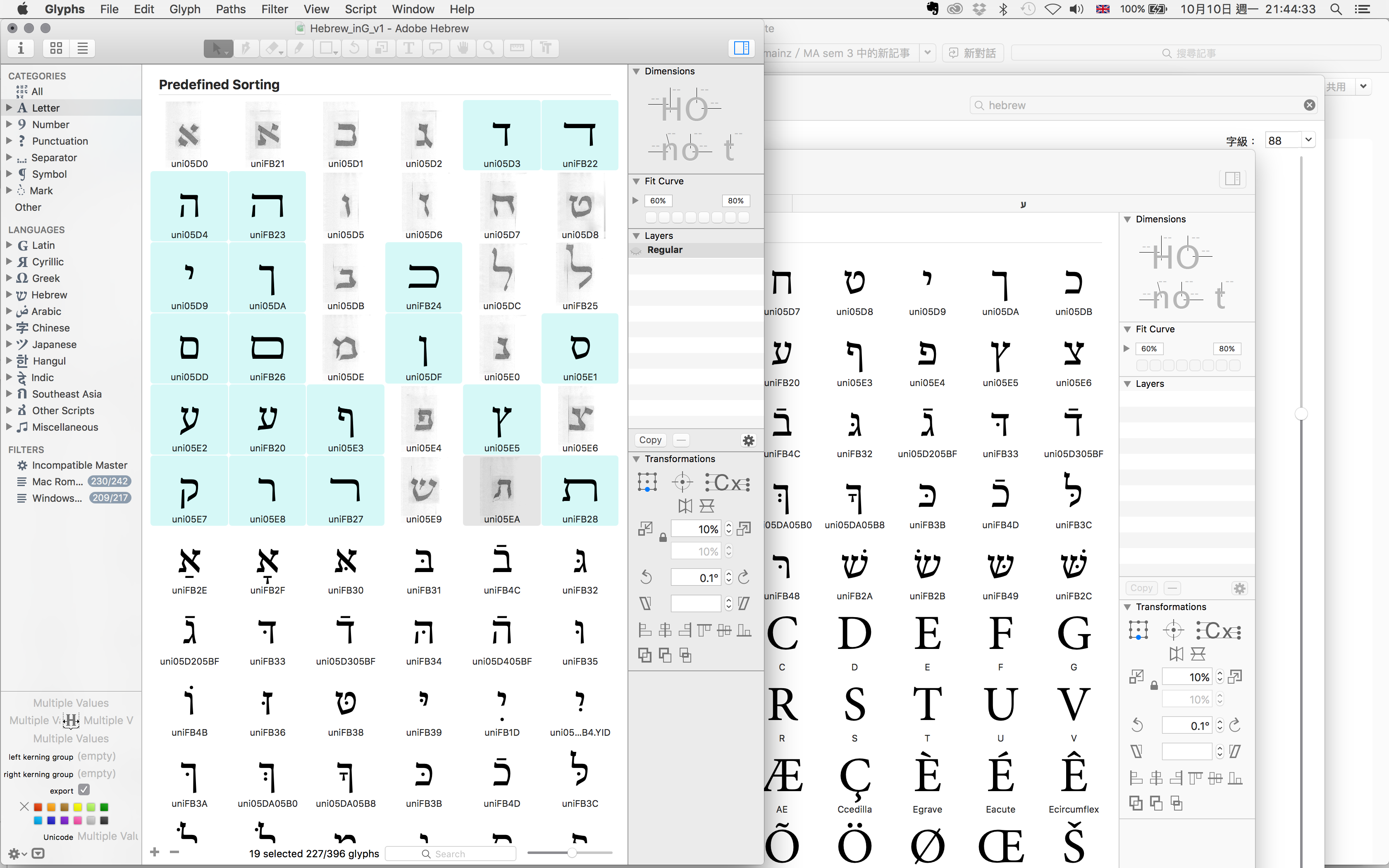Screen dimensions: 1389x868
Task: Collapse the Fit Curve section
Action: pyautogui.click(x=636, y=181)
